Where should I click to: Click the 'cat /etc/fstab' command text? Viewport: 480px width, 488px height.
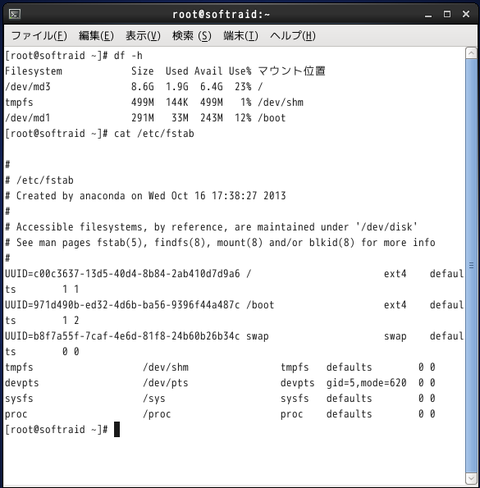pos(154,133)
